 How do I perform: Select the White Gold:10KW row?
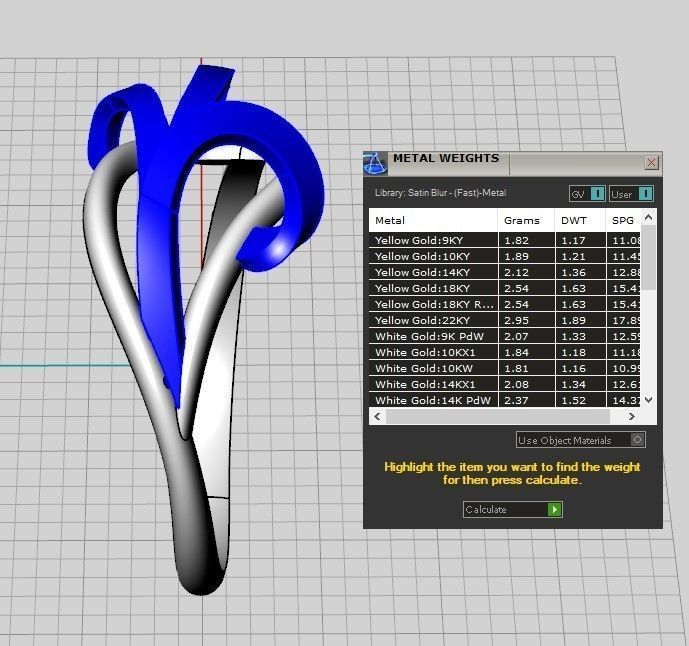click(x=504, y=368)
